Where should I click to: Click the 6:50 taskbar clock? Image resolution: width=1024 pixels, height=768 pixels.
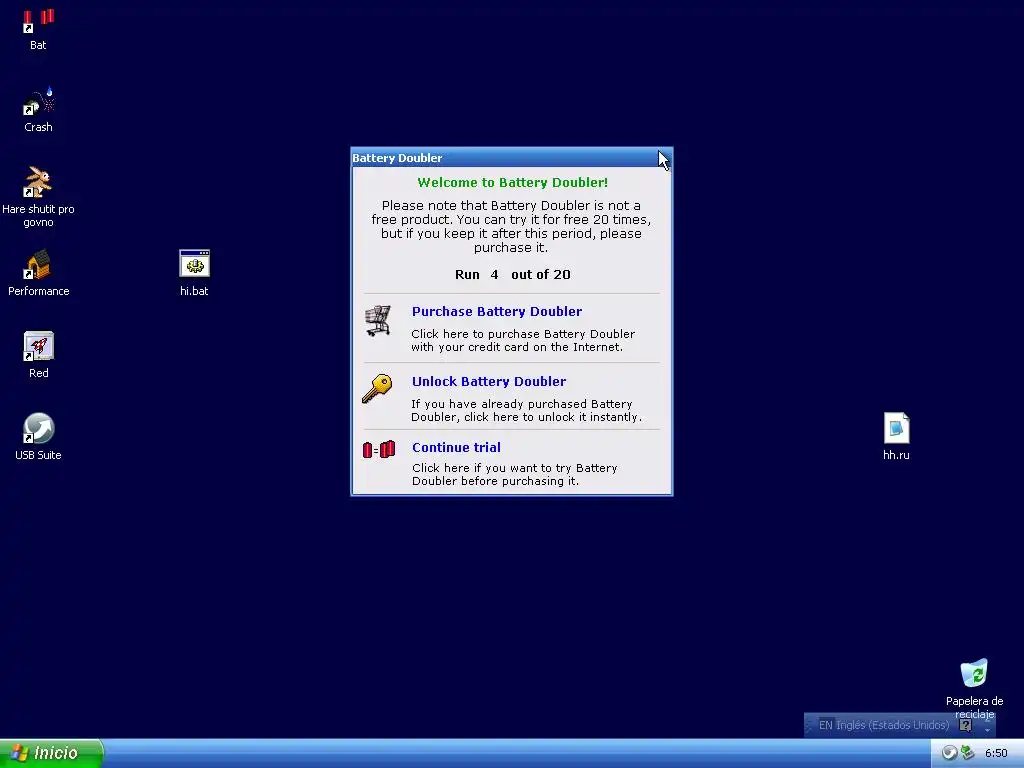pyautogui.click(x=996, y=753)
